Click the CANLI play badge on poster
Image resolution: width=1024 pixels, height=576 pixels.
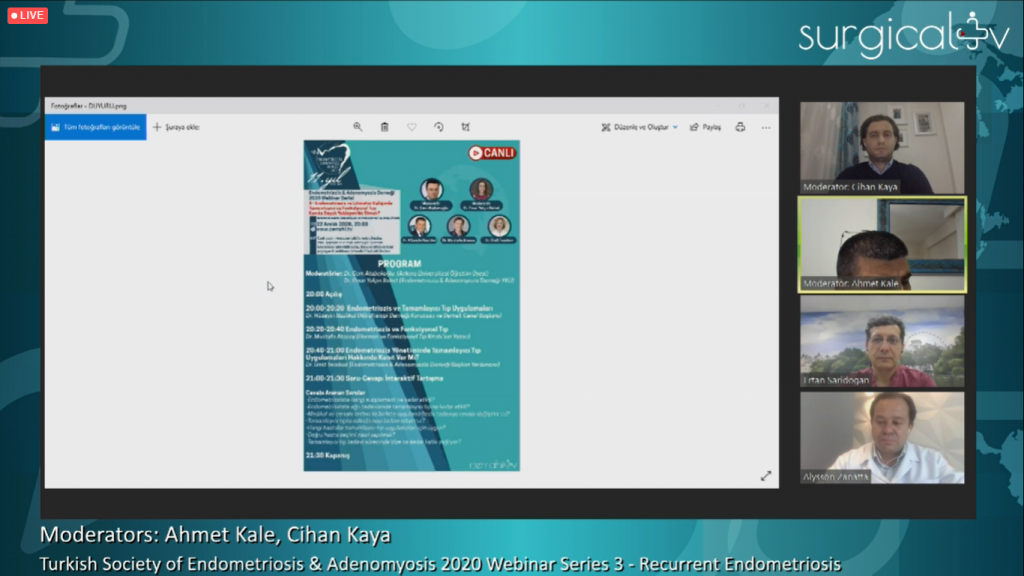pos(492,153)
